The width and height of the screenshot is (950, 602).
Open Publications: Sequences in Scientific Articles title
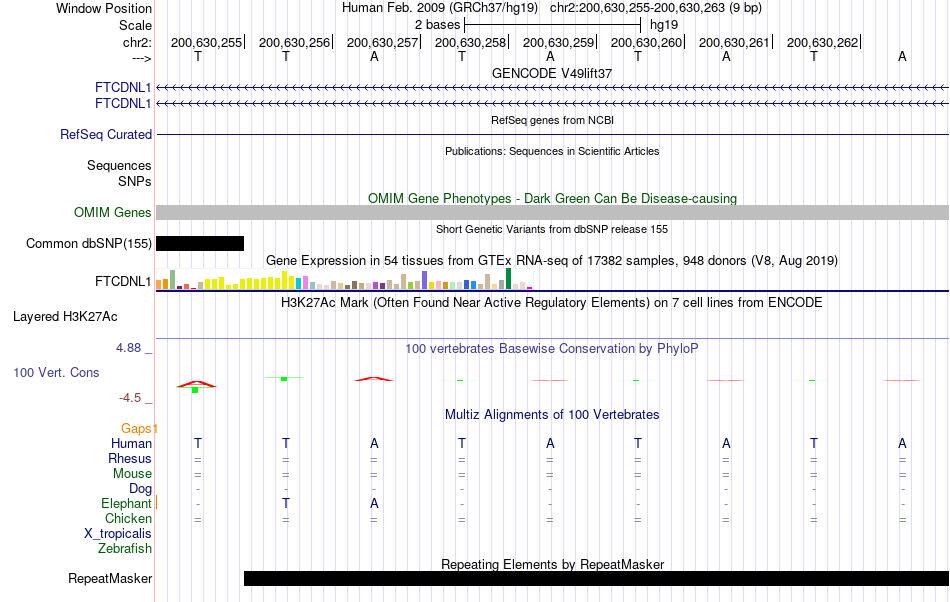[552, 151]
